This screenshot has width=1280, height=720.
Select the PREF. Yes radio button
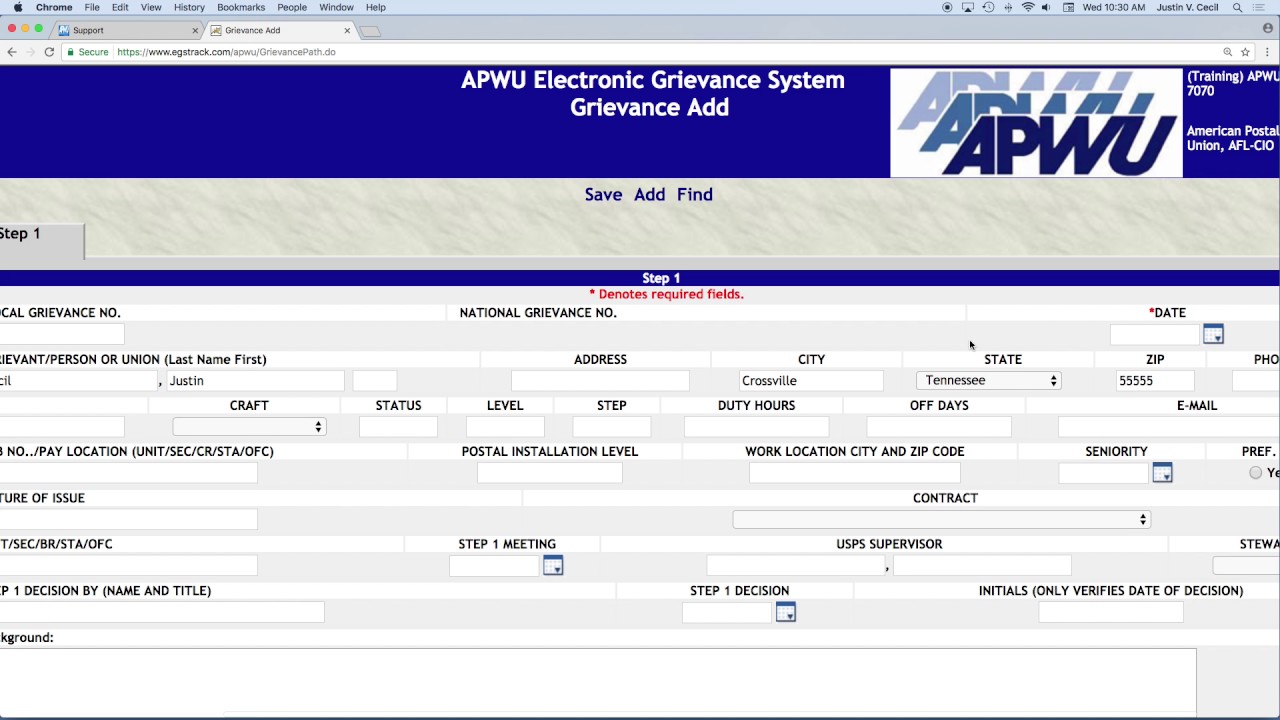1255,473
